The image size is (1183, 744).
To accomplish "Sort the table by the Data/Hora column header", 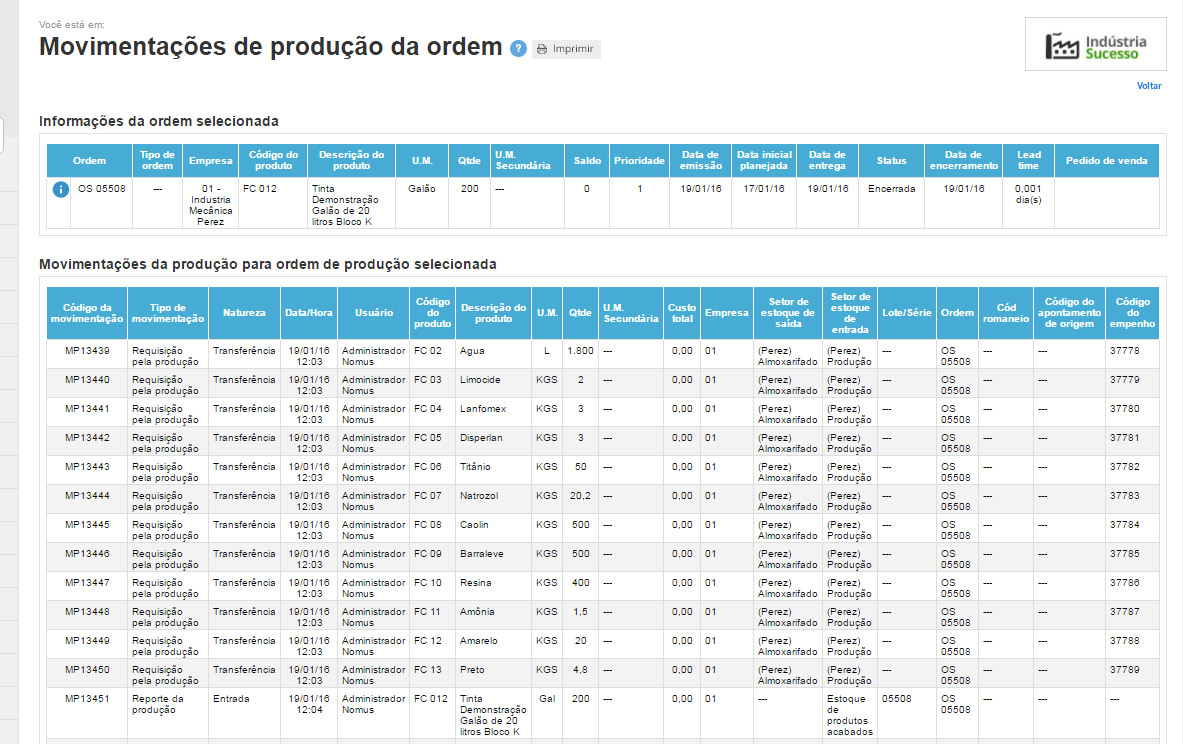I will [308, 312].
